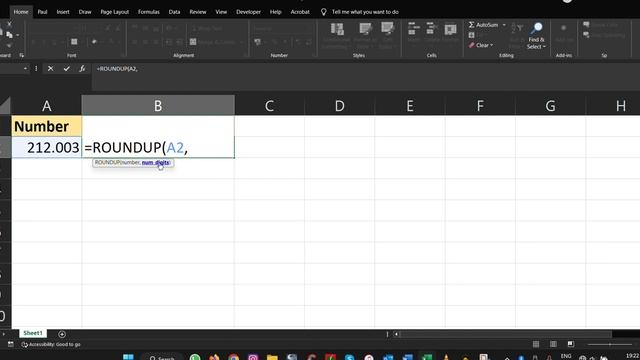640x360 pixels.
Task: Click the Windows taskbar Search box
Action: 162,358
